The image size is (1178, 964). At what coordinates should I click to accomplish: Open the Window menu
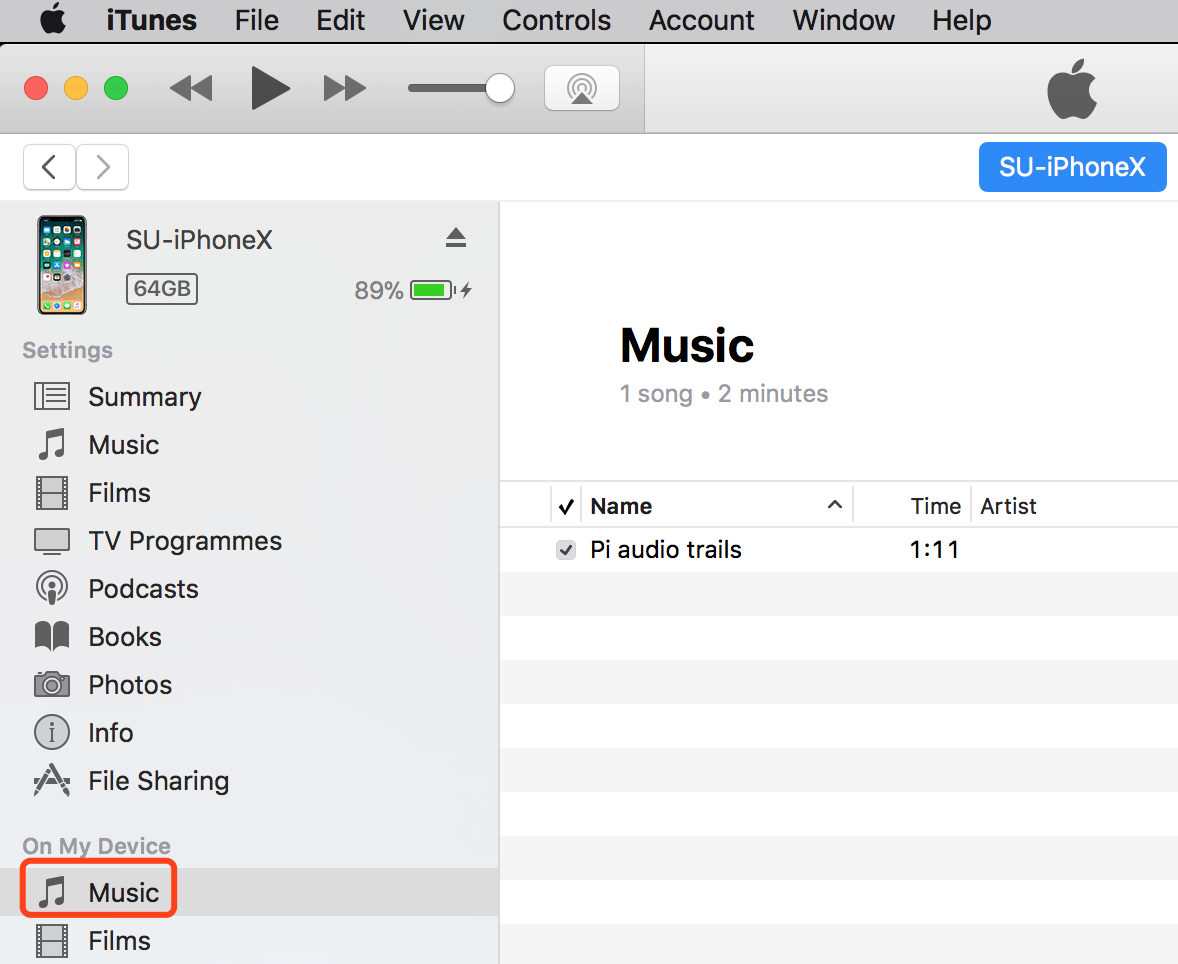844,20
